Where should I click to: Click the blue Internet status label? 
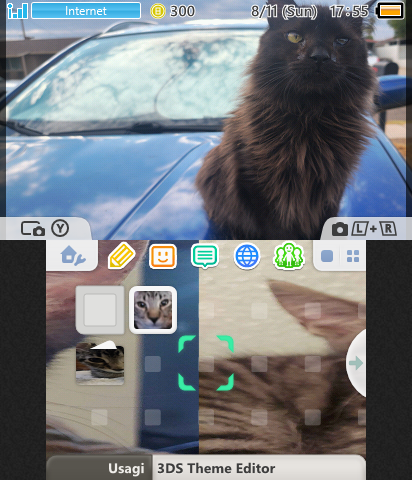click(86, 11)
